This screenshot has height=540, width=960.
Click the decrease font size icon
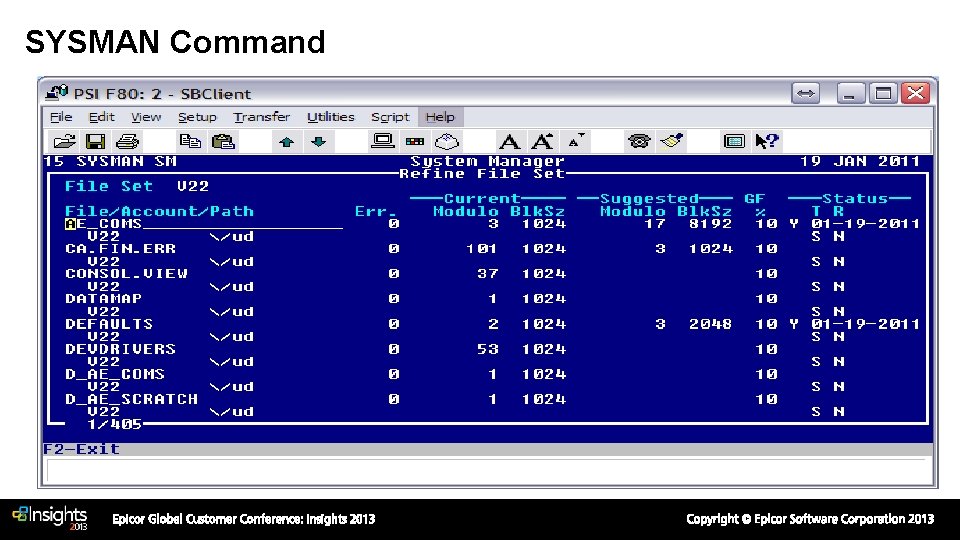tap(576, 141)
